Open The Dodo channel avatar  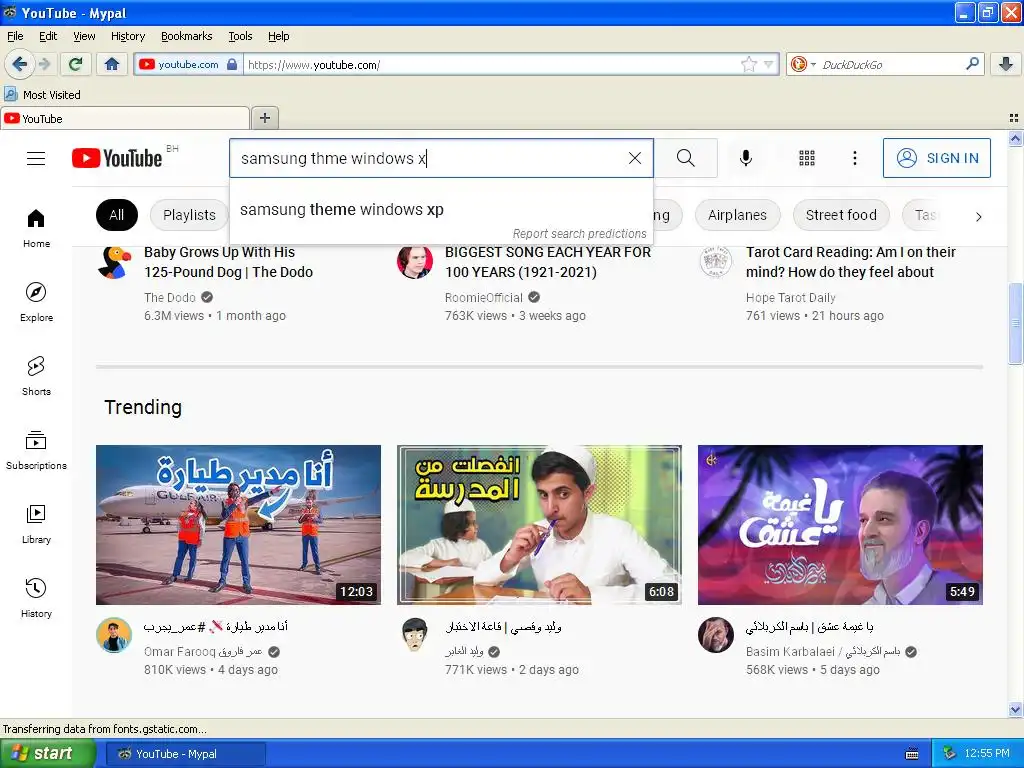114,263
